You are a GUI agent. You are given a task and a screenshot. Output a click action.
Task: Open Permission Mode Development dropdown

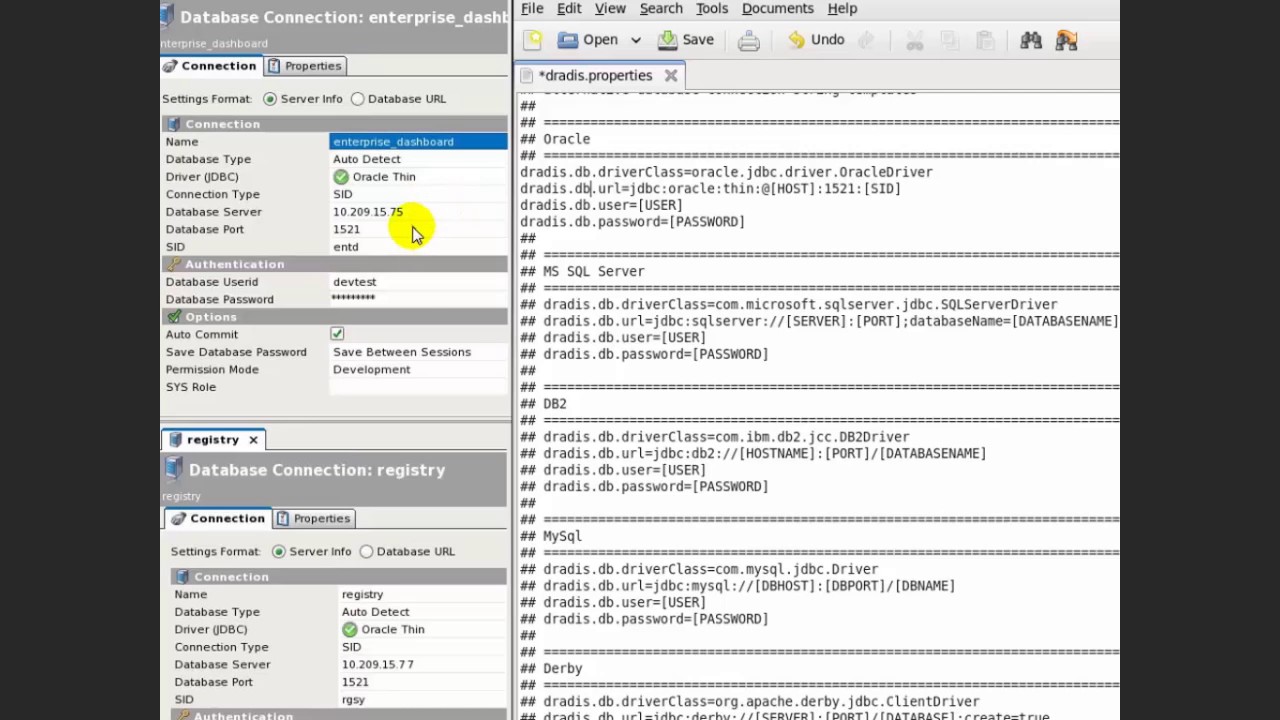[x=418, y=369]
